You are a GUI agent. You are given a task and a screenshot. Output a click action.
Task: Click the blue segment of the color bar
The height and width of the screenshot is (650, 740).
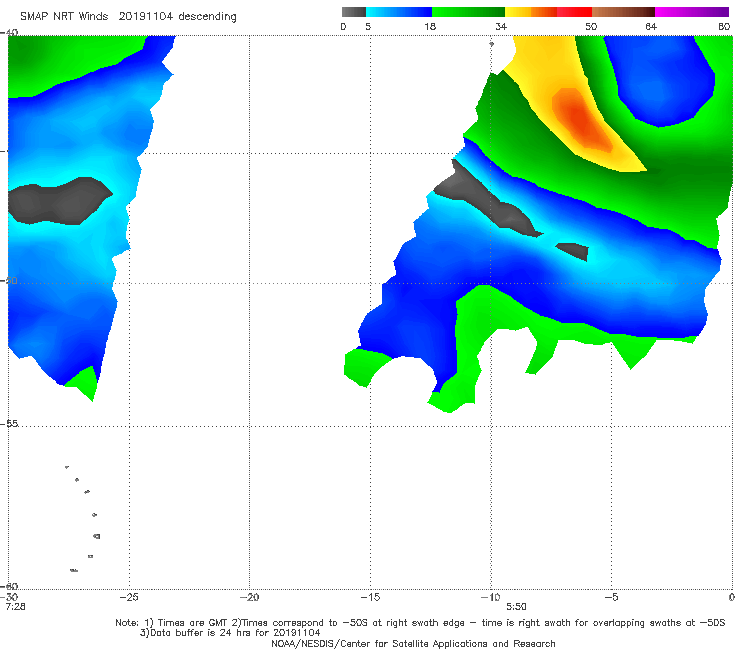tap(399, 12)
